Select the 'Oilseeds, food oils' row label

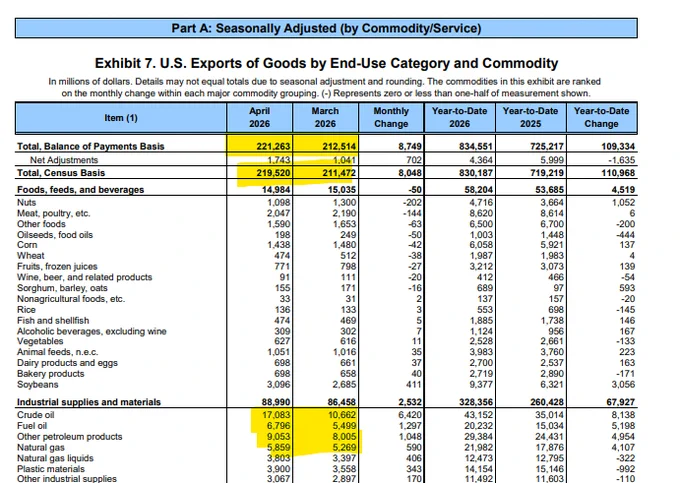pyautogui.click(x=55, y=235)
